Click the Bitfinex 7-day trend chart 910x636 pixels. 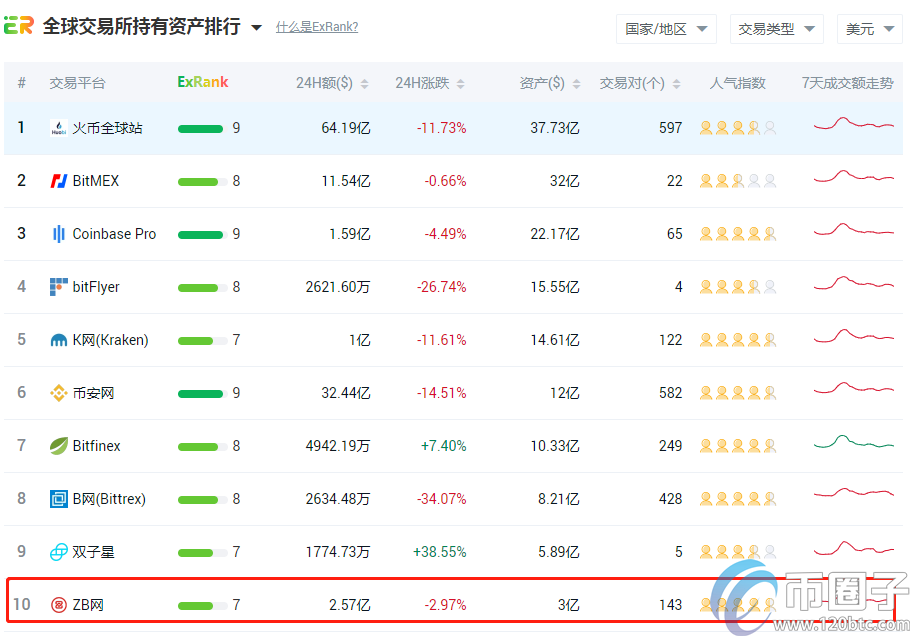[853, 443]
